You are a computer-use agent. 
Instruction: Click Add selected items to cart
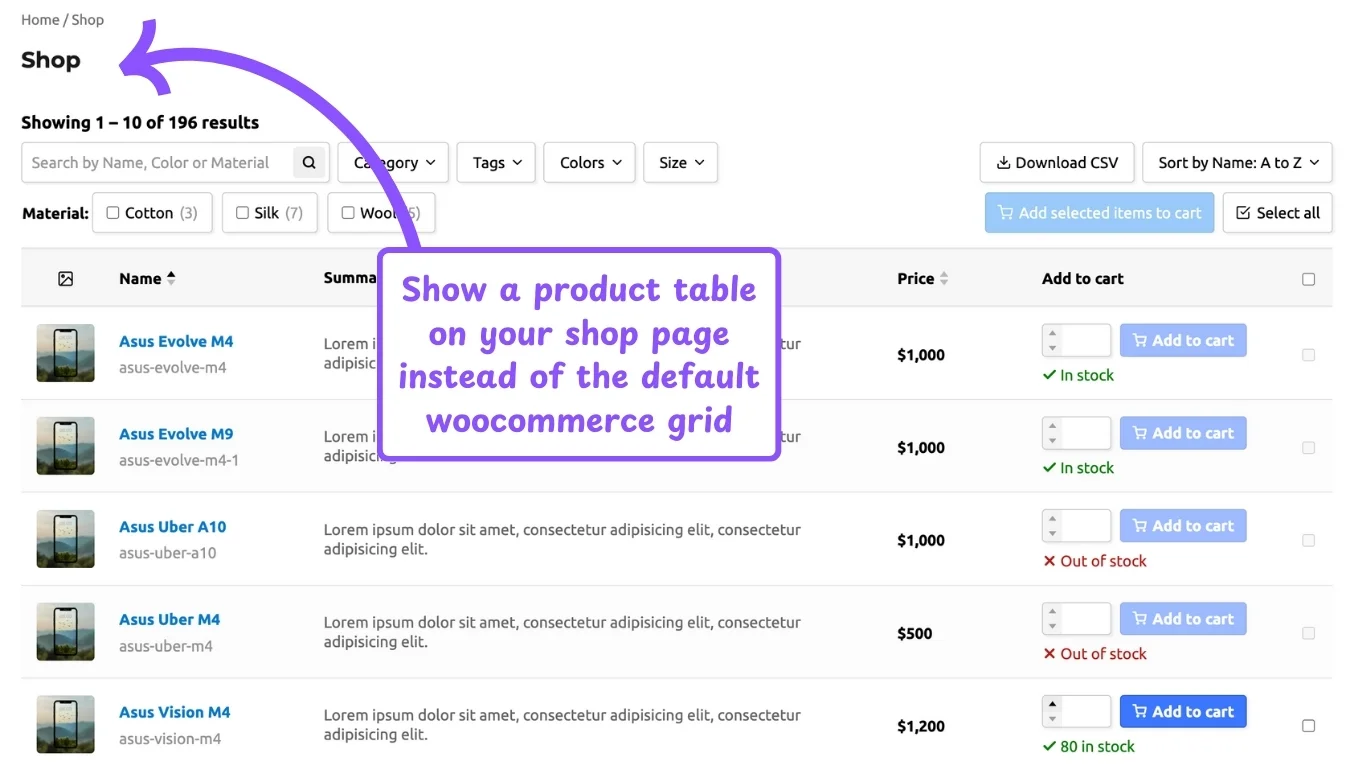click(1099, 213)
